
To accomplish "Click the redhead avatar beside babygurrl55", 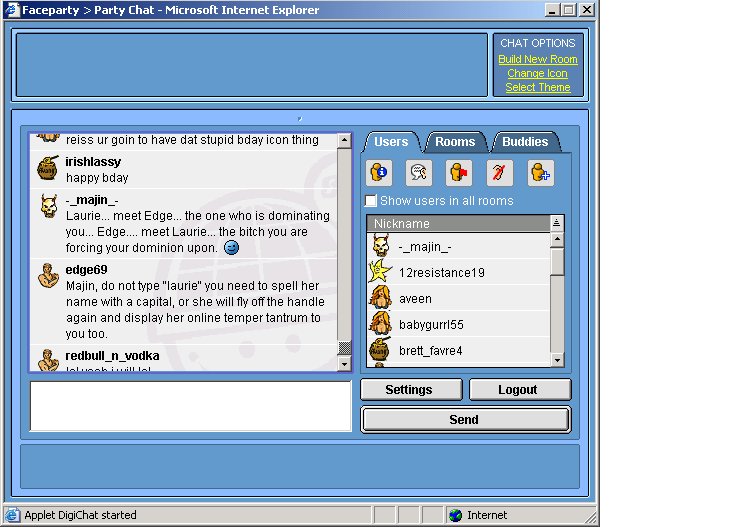I will point(381,324).
